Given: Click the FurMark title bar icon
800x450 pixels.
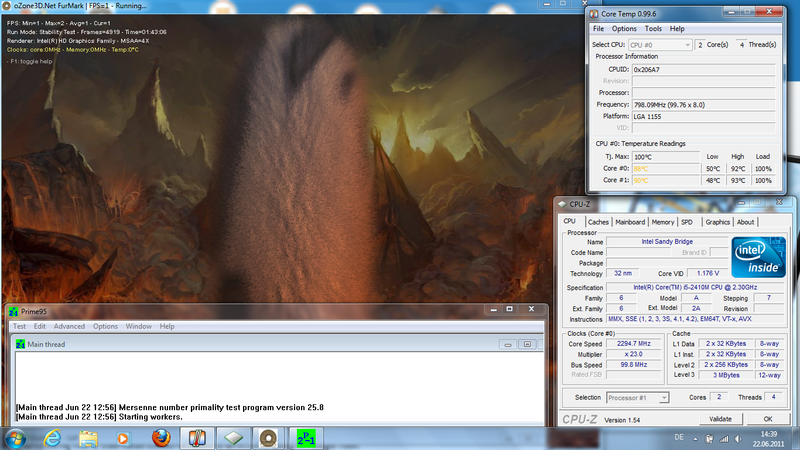Looking at the screenshot, I should [x=7, y=6].
